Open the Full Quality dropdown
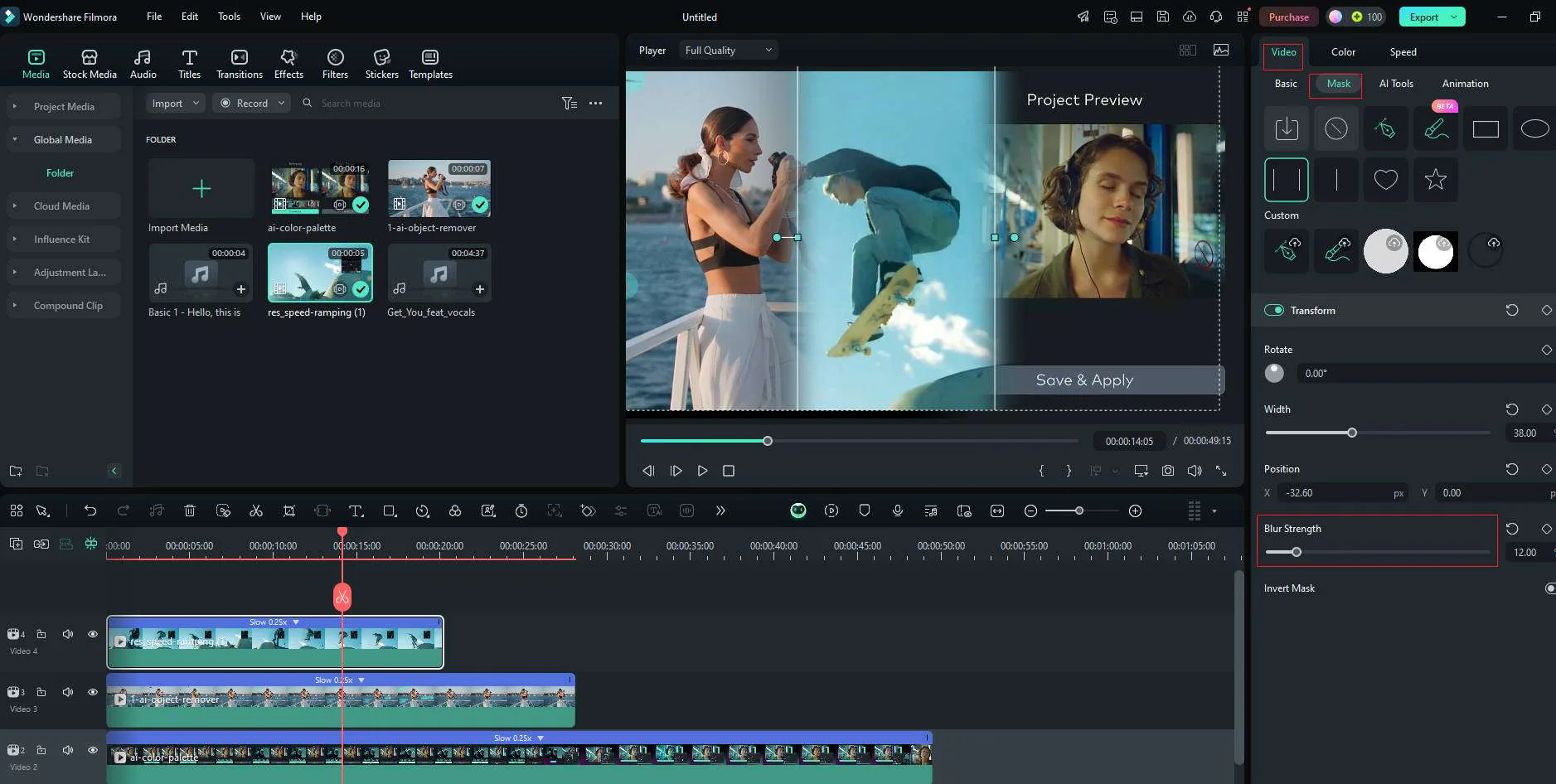The width and height of the screenshot is (1556, 784). (x=729, y=51)
